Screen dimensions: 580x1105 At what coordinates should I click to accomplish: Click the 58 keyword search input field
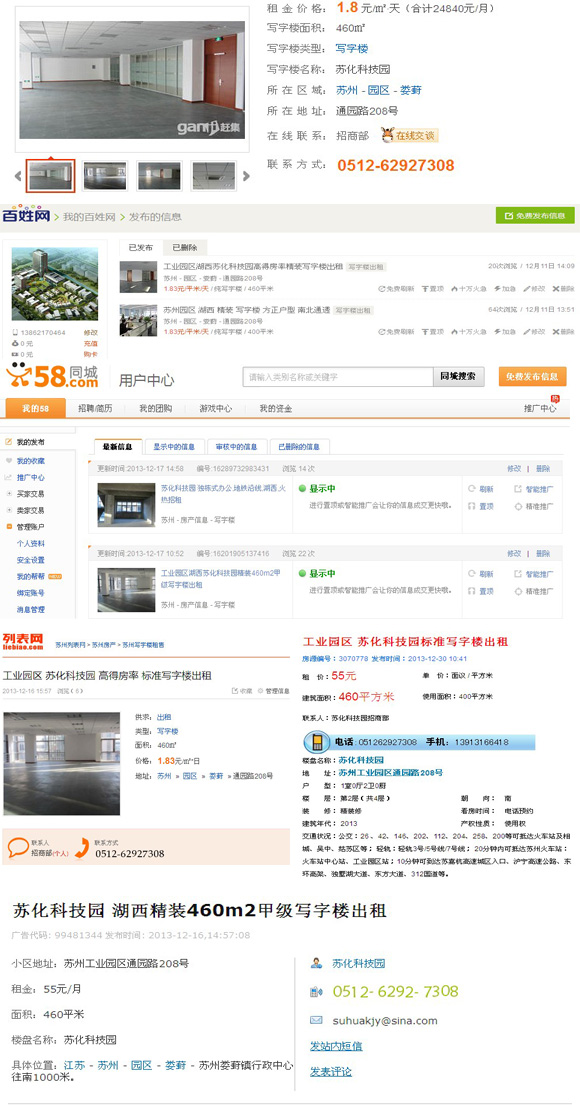pos(338,377)
